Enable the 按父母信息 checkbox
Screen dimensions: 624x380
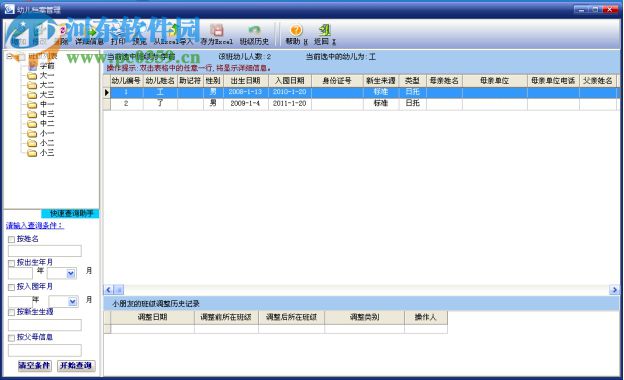tap(12, 338)
